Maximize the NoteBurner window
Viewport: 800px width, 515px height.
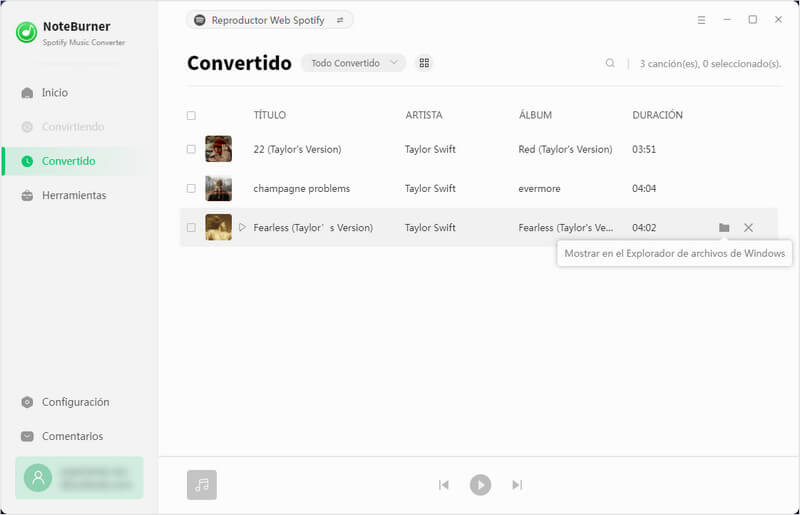point(753,19)
